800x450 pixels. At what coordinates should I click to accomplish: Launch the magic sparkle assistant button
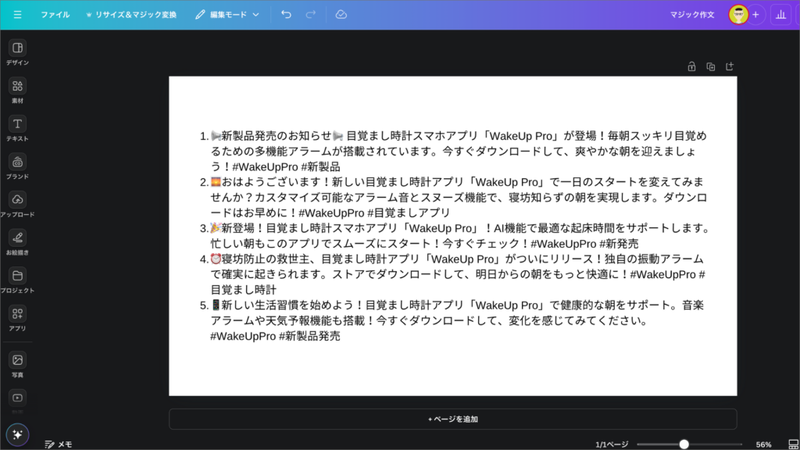(17, 435)
